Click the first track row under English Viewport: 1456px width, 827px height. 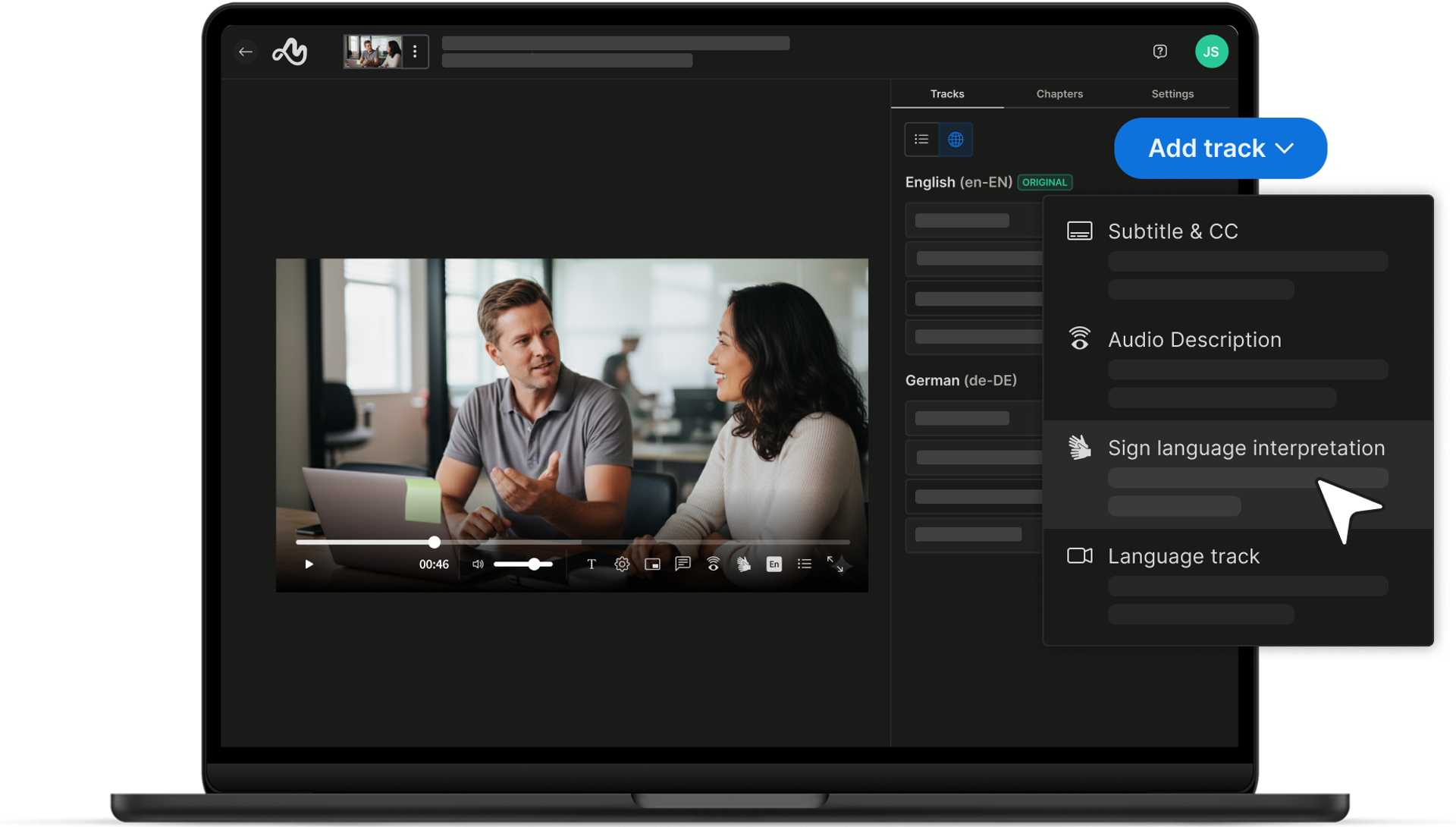(x=974, y=221)
